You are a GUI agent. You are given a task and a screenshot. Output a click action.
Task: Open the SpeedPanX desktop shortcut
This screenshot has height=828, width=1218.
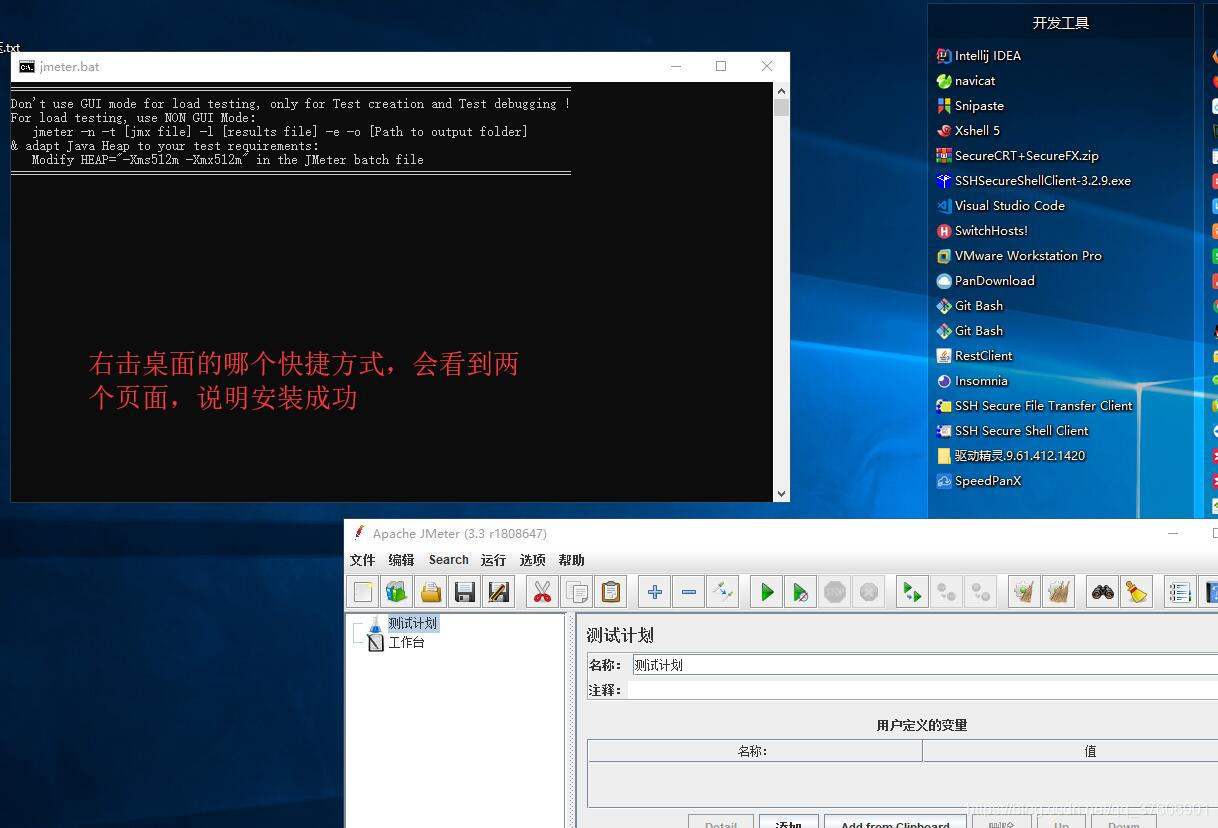point(978,481)
